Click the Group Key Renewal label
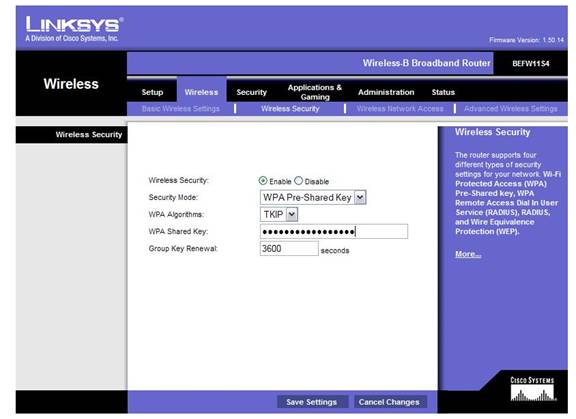The width and height of the screenshot is (576, 419). 183,249
